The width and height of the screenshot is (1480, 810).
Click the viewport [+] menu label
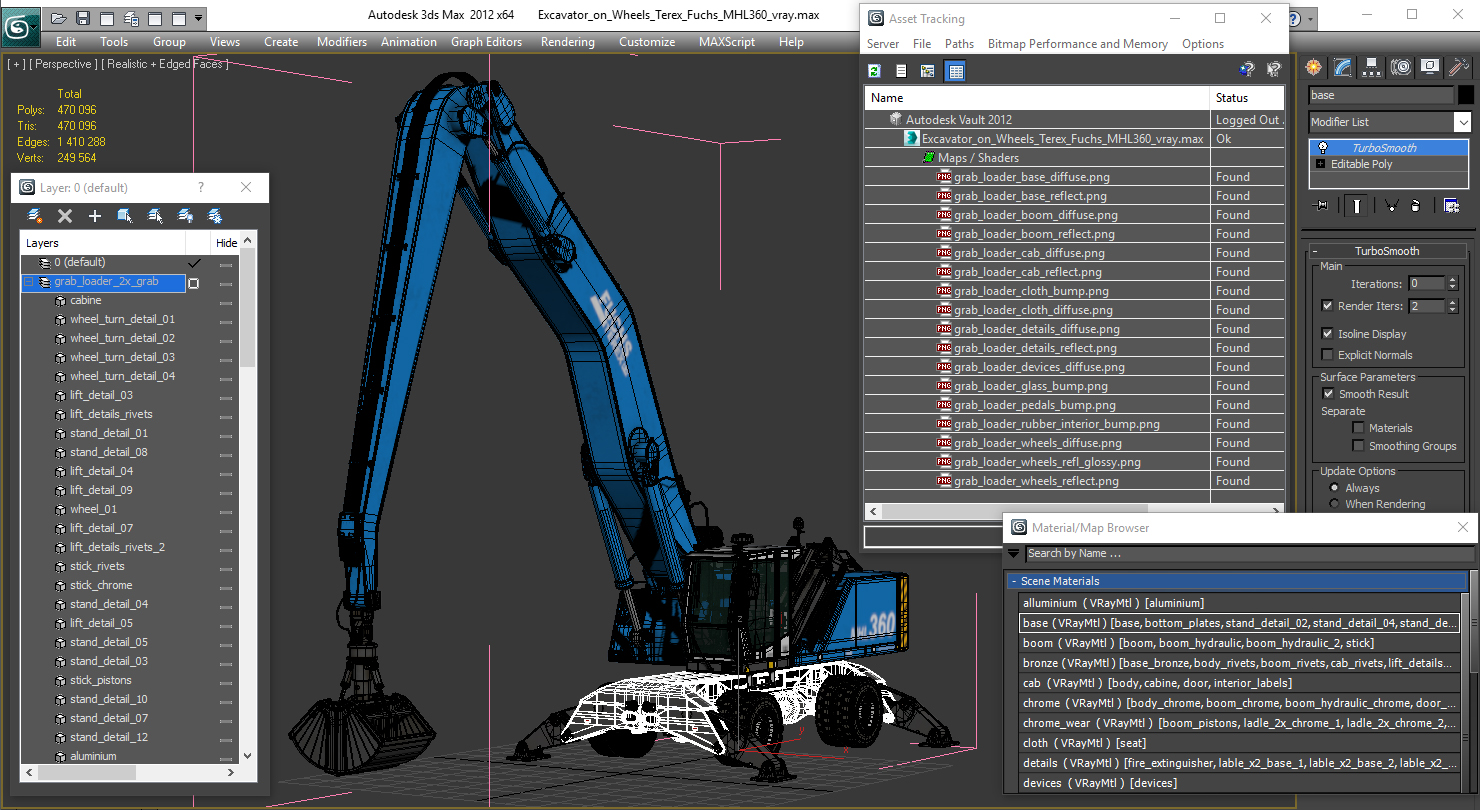tap(15, 64)
